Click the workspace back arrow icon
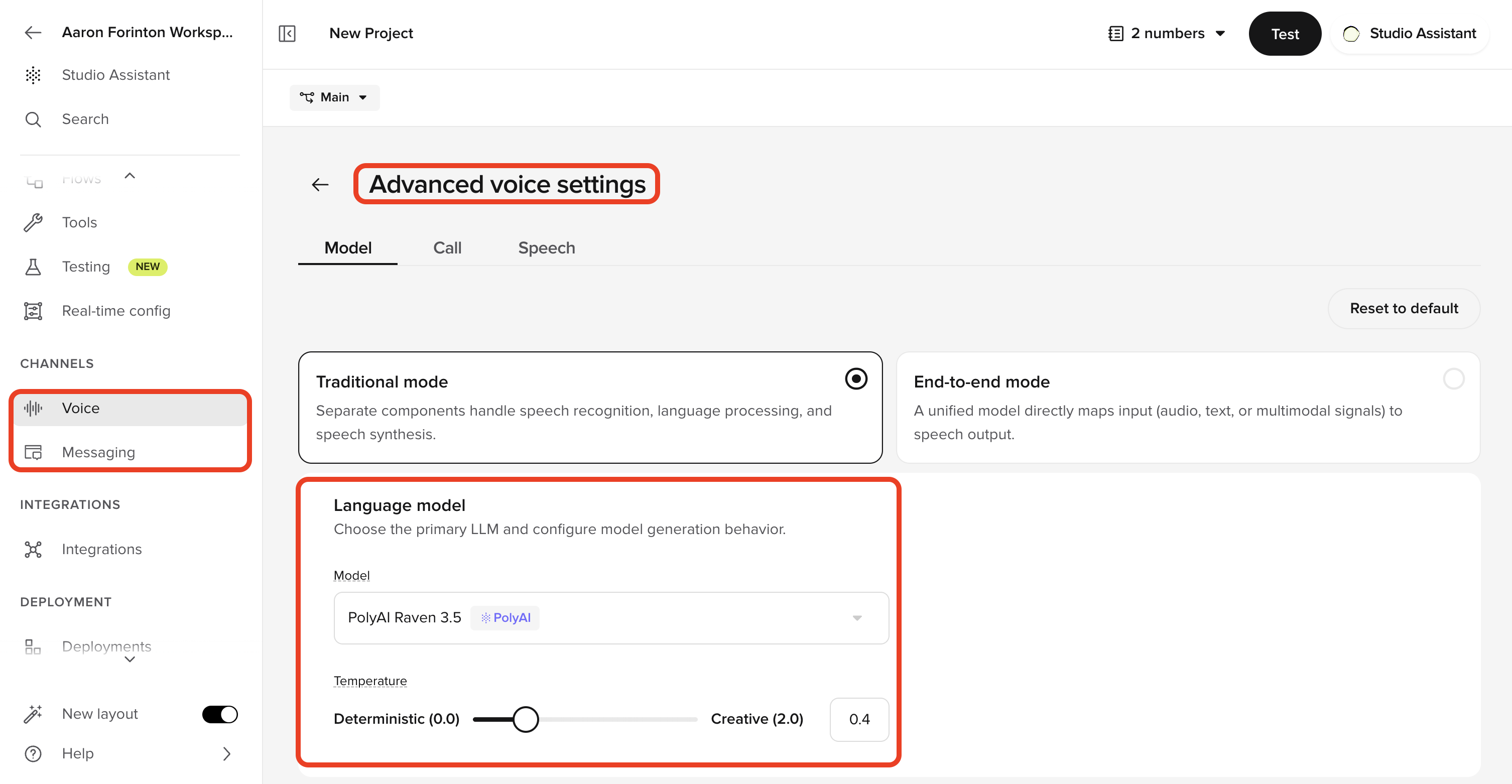 33,32
